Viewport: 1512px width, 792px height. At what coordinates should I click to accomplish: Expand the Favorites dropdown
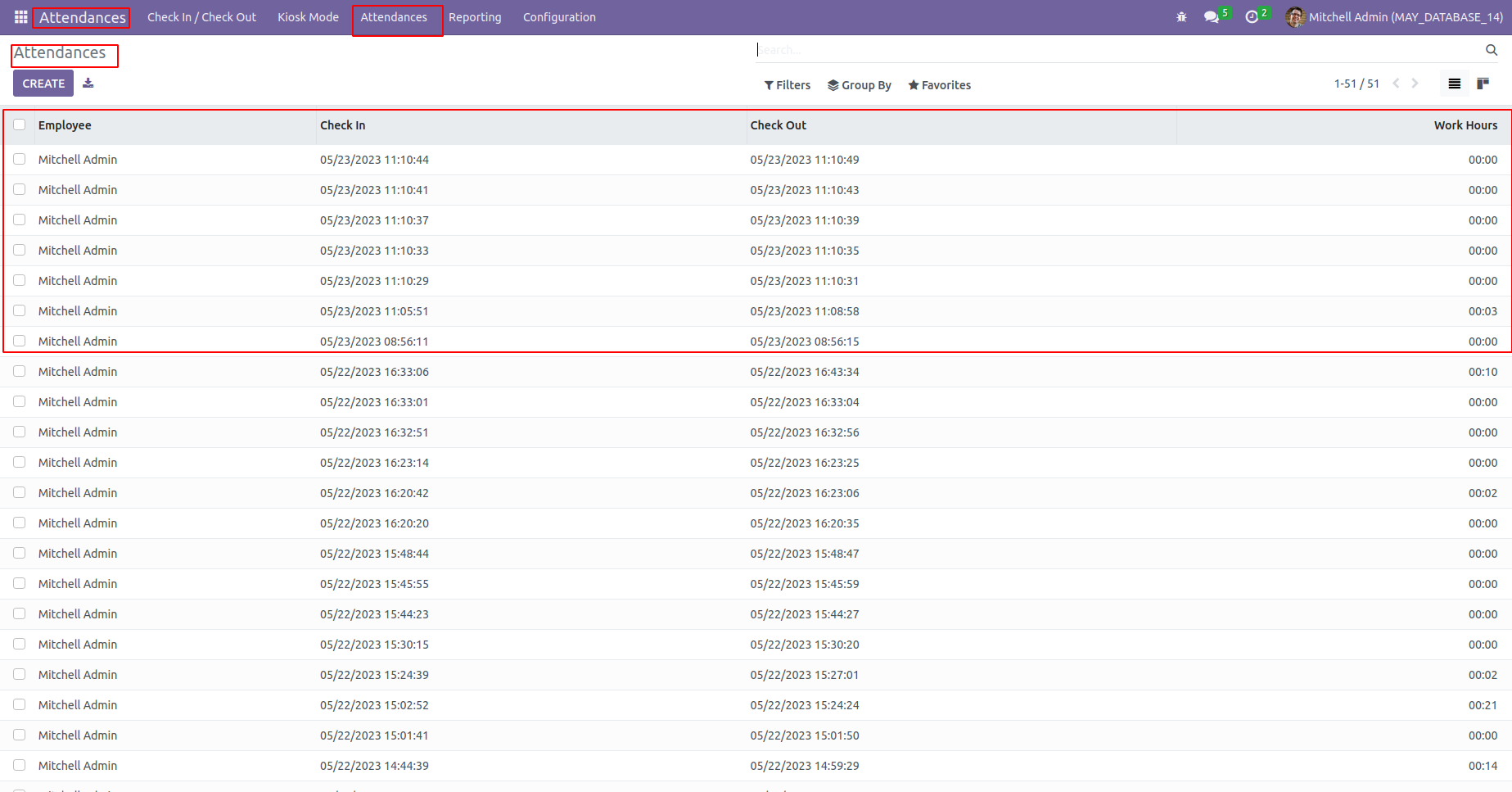point(940,85)
